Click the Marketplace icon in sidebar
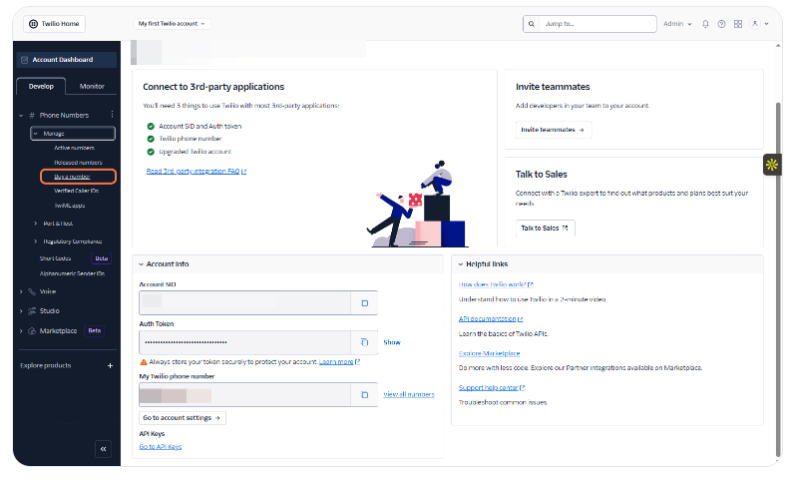The image size is (792, 487). coord(32,331)
